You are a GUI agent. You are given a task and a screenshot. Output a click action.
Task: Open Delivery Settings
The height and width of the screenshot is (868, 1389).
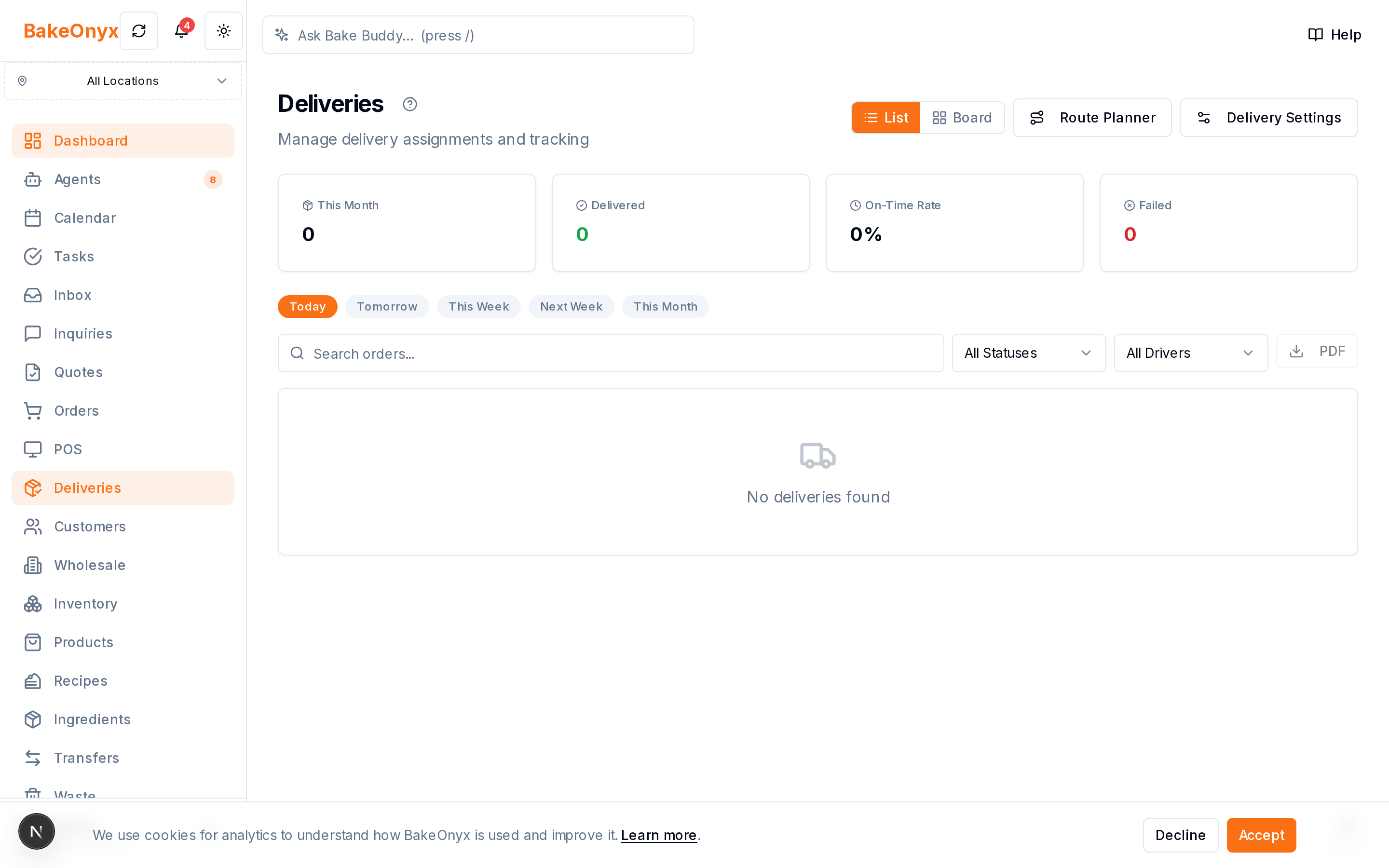coord(1268,118)
